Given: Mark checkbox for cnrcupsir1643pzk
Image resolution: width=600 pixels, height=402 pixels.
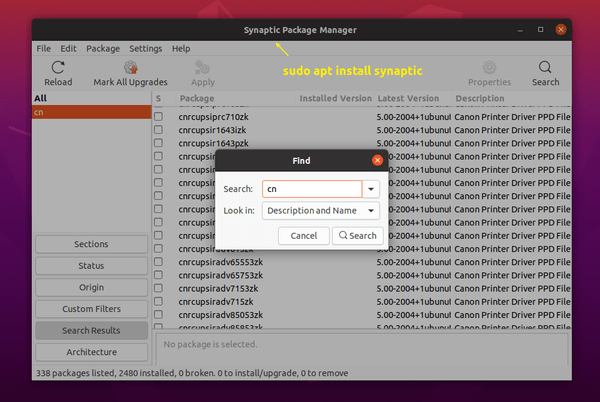Looking at the screenshot, I should click(x=158, y=143).
